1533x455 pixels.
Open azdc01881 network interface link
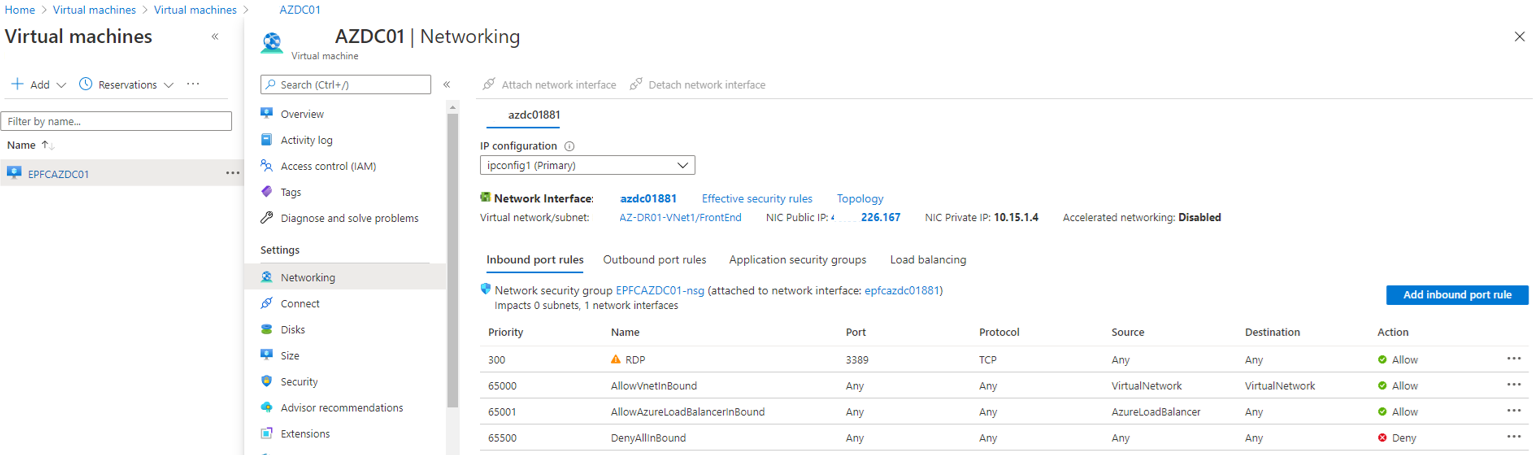[x=648, y=199]
